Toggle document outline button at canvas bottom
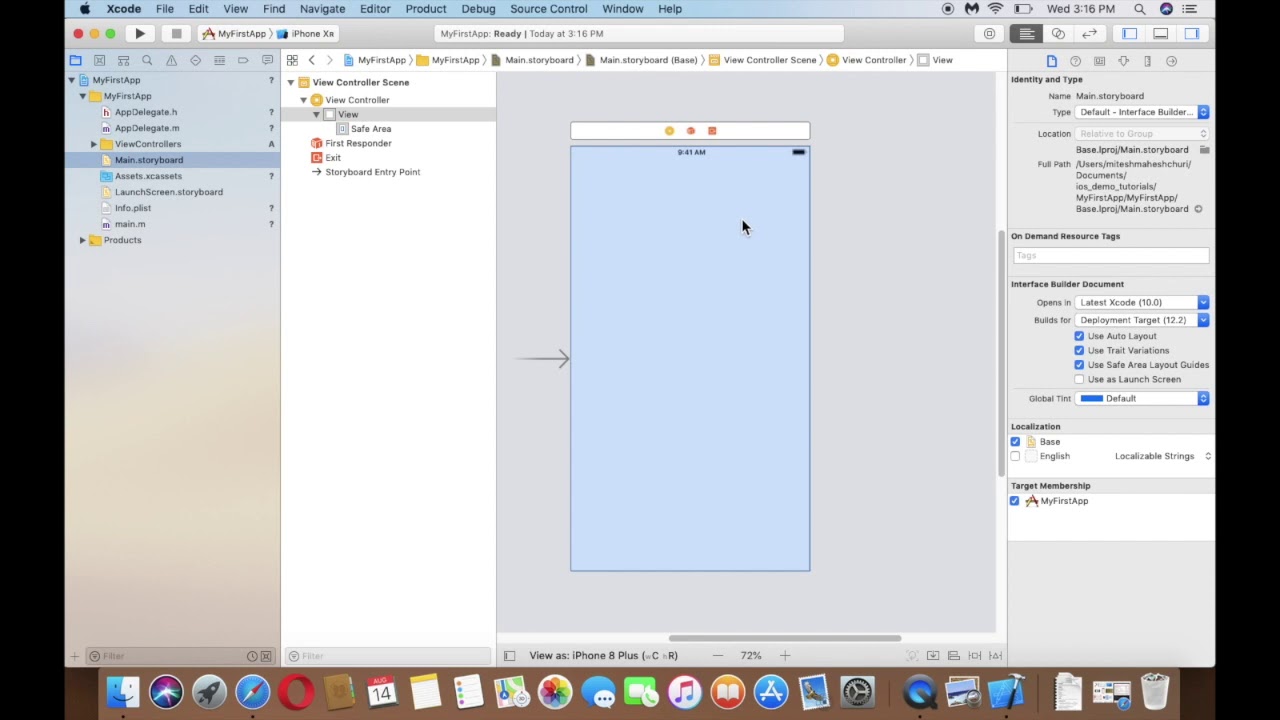Viewport: 1280px width, 720px height. (x=509, y=656)
